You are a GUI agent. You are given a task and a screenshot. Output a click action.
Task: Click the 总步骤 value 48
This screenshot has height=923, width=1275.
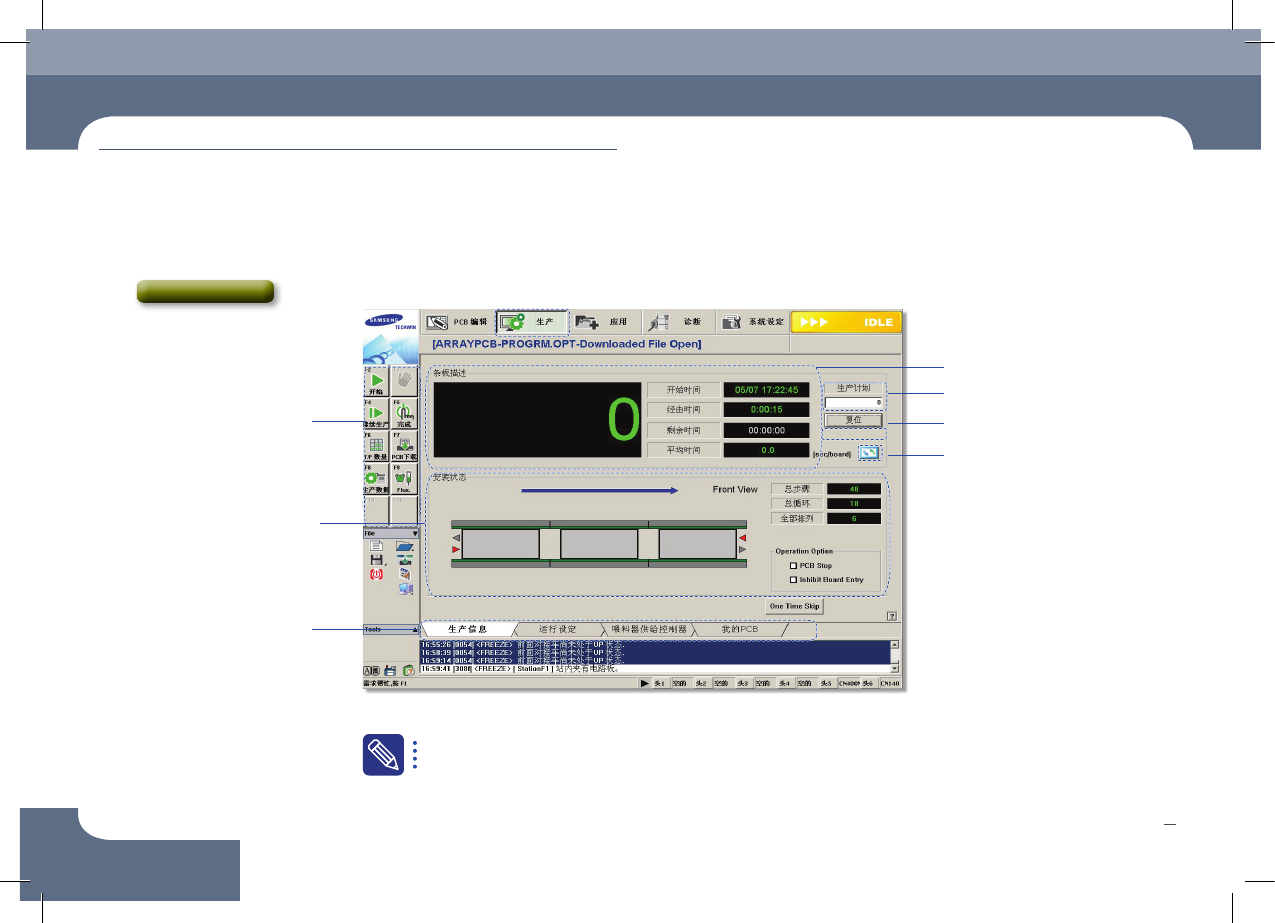click(854, 489)
